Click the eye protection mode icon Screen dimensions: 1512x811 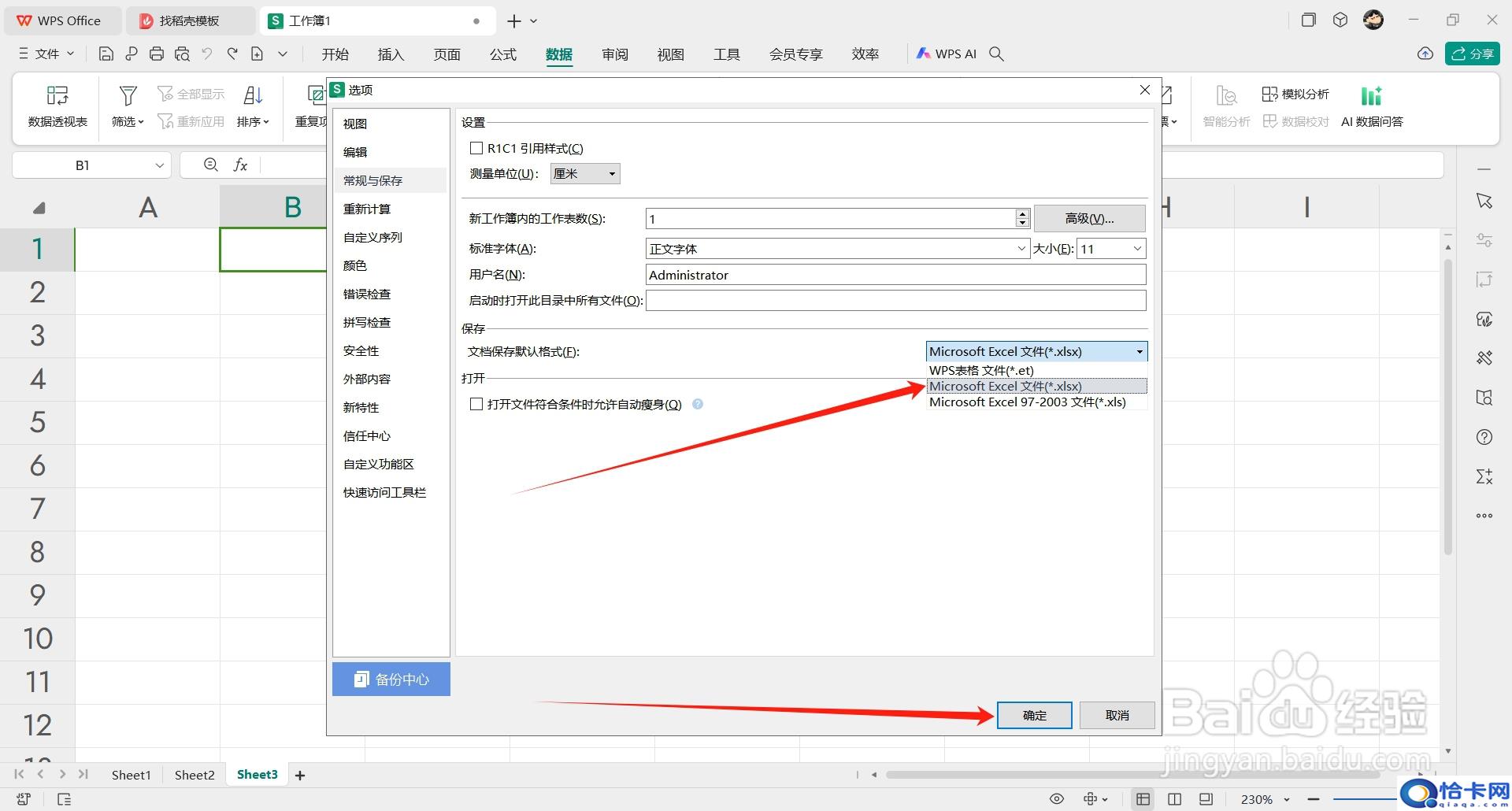1057,799
